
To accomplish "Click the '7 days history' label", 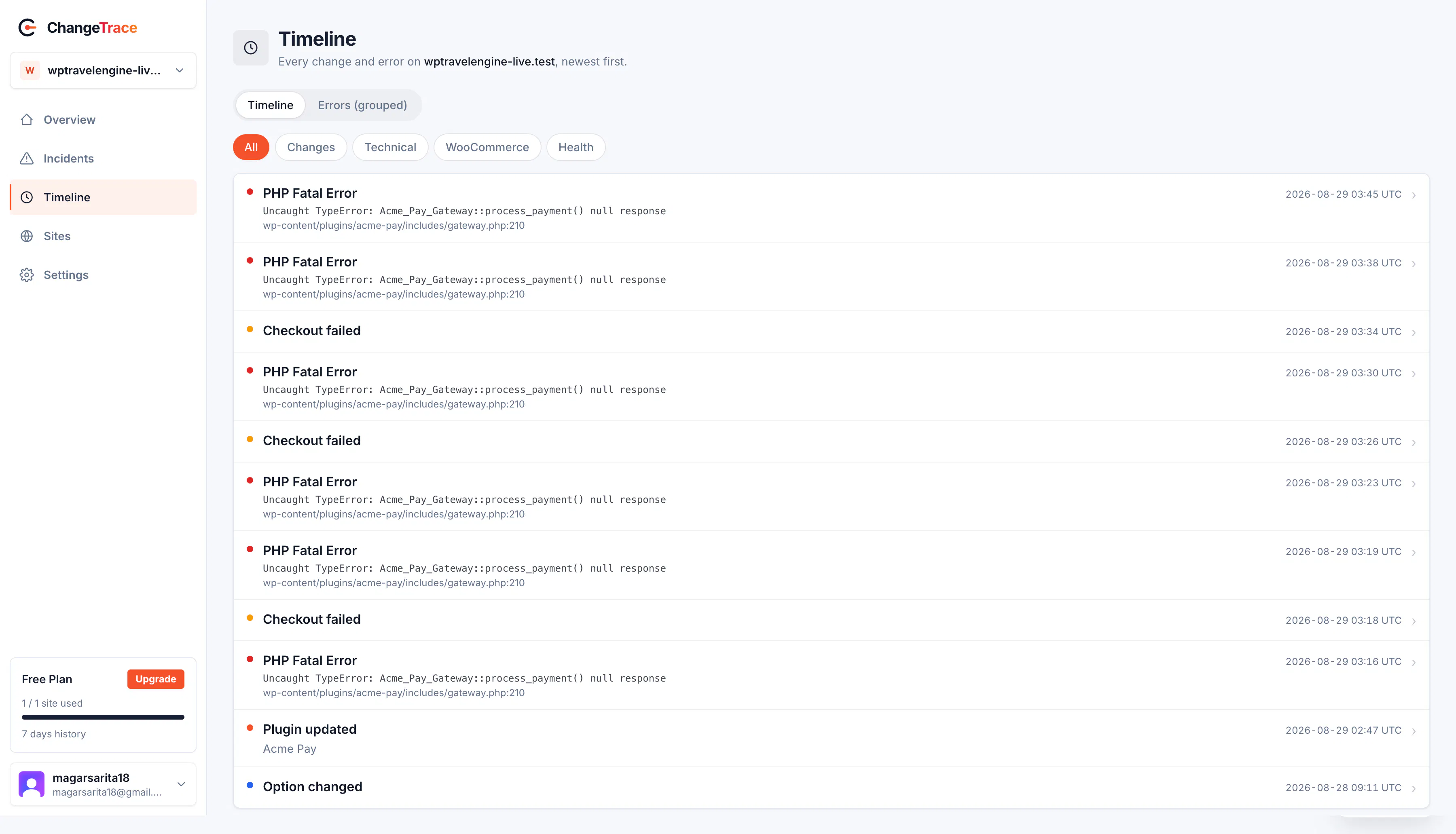I will pos(54,734).
